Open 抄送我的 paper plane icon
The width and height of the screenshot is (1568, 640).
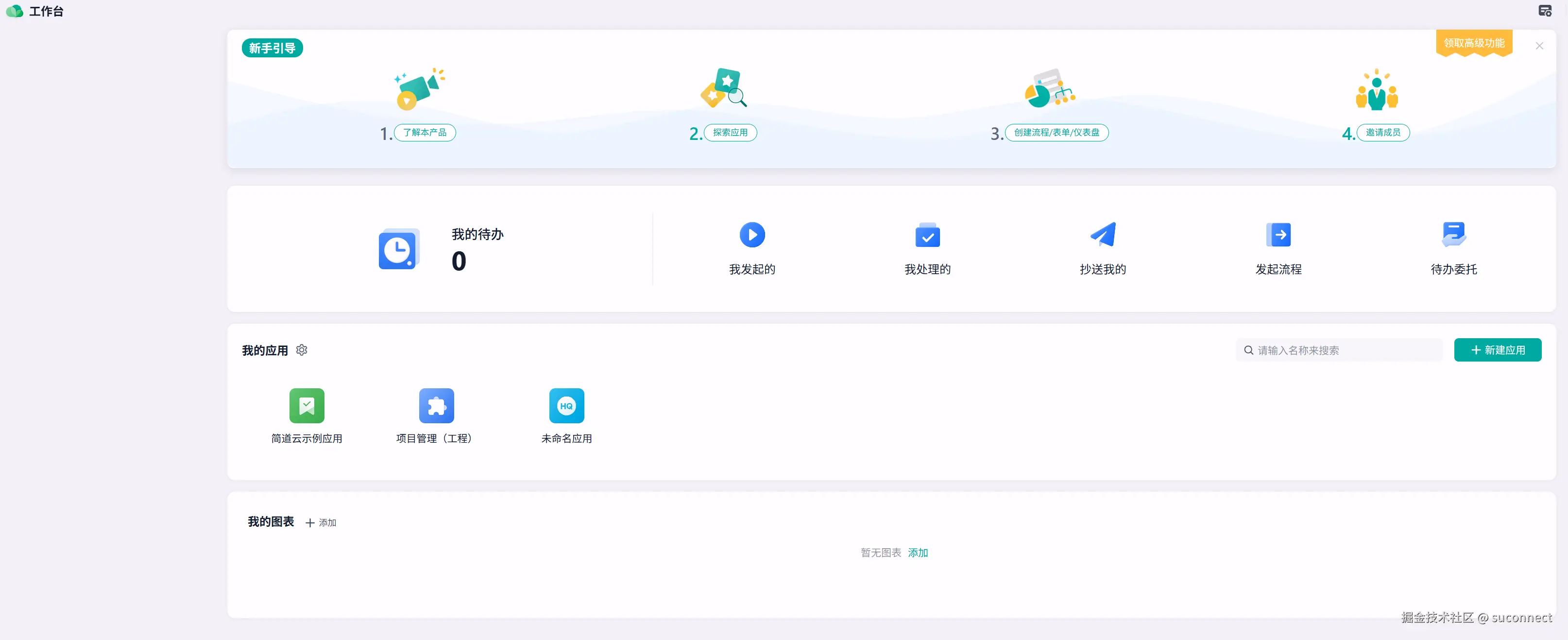pyautogui.click(x=1102, y=234)
